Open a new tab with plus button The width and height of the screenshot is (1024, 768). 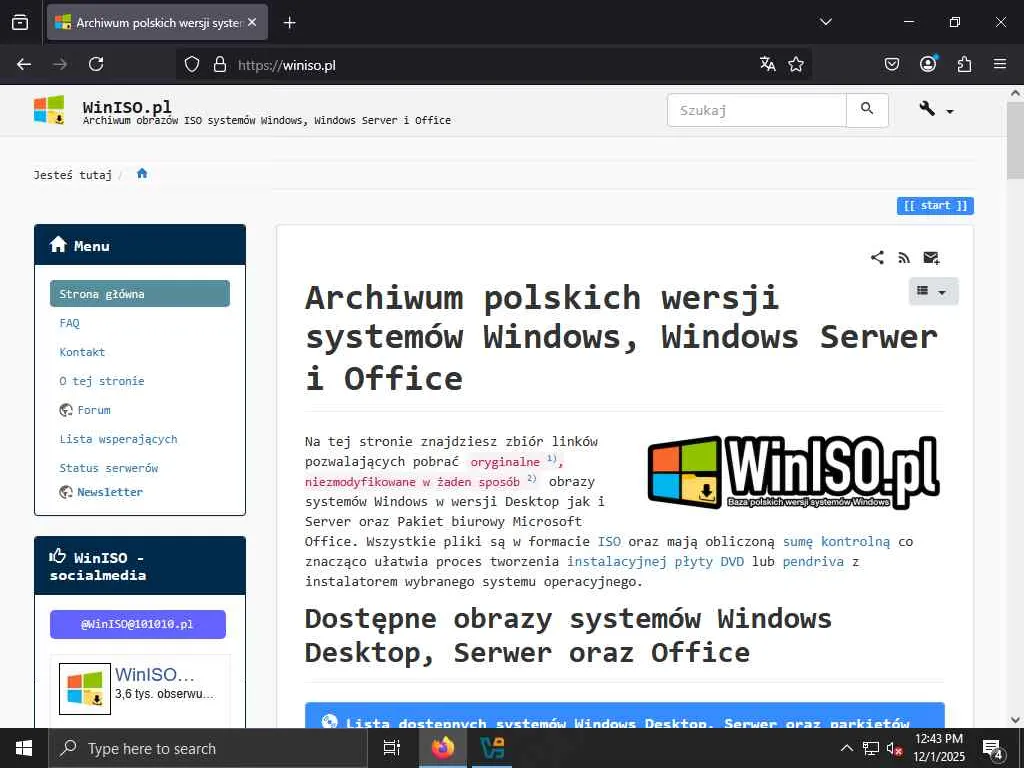click(289, 23)
